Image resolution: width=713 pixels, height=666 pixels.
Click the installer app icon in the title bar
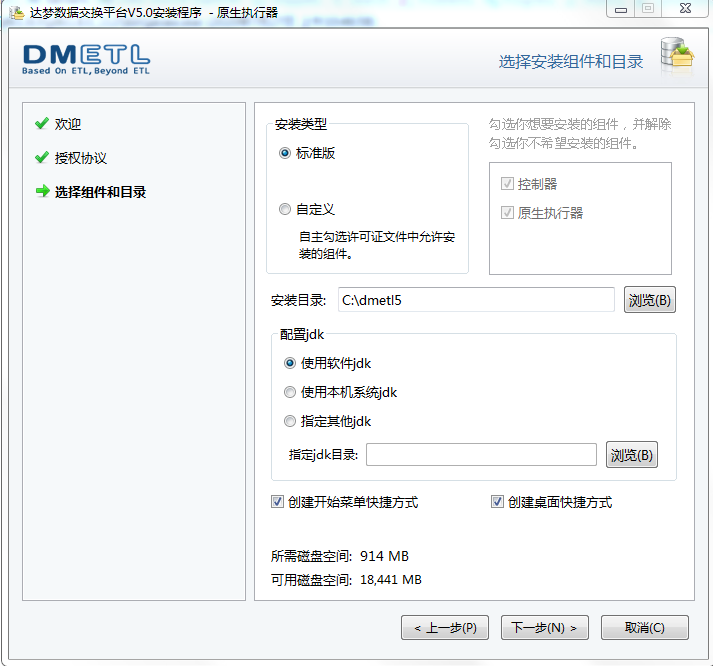[x=17, y=13]
